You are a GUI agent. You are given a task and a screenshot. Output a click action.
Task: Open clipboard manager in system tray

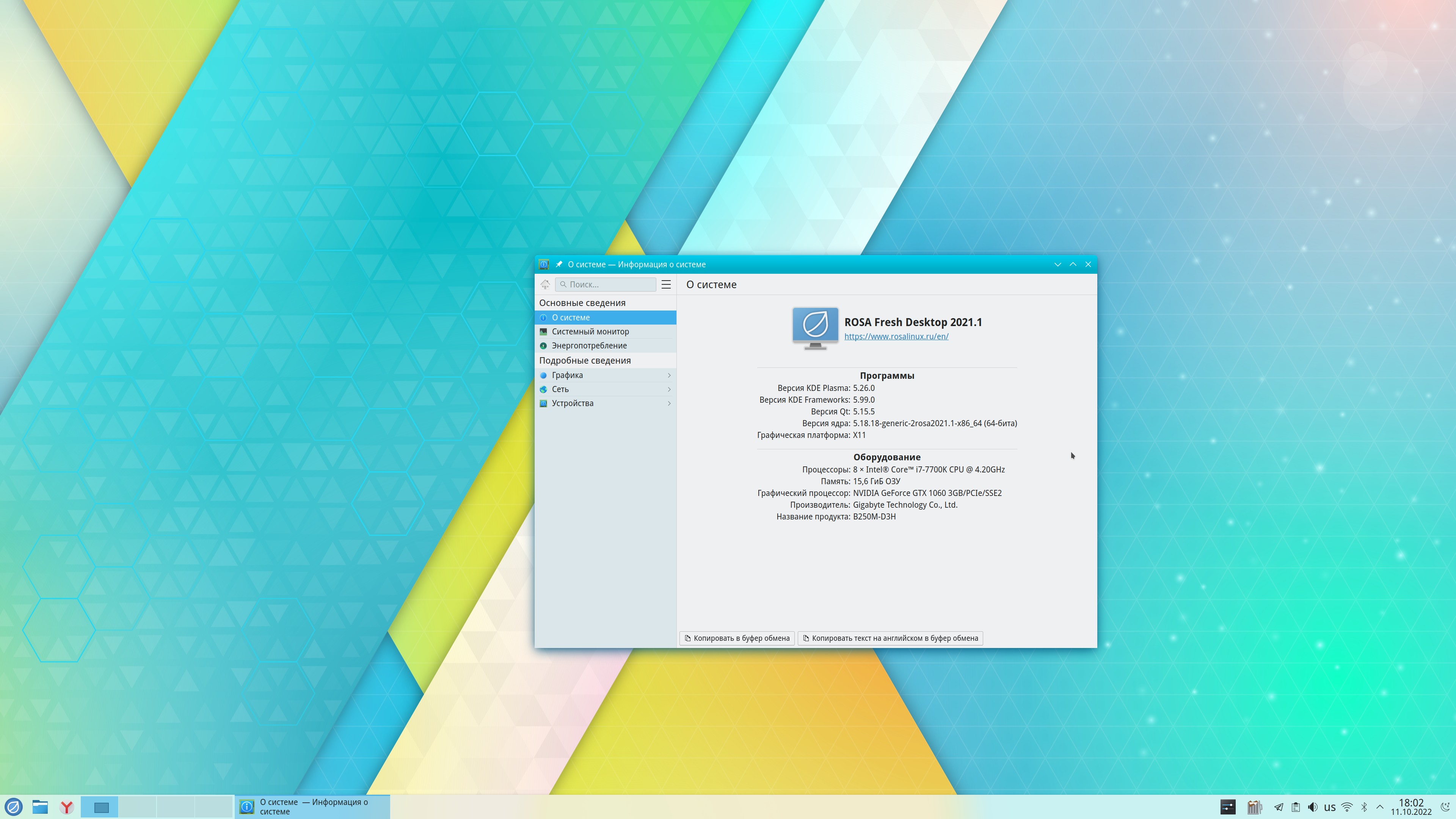pos(1296,807)
